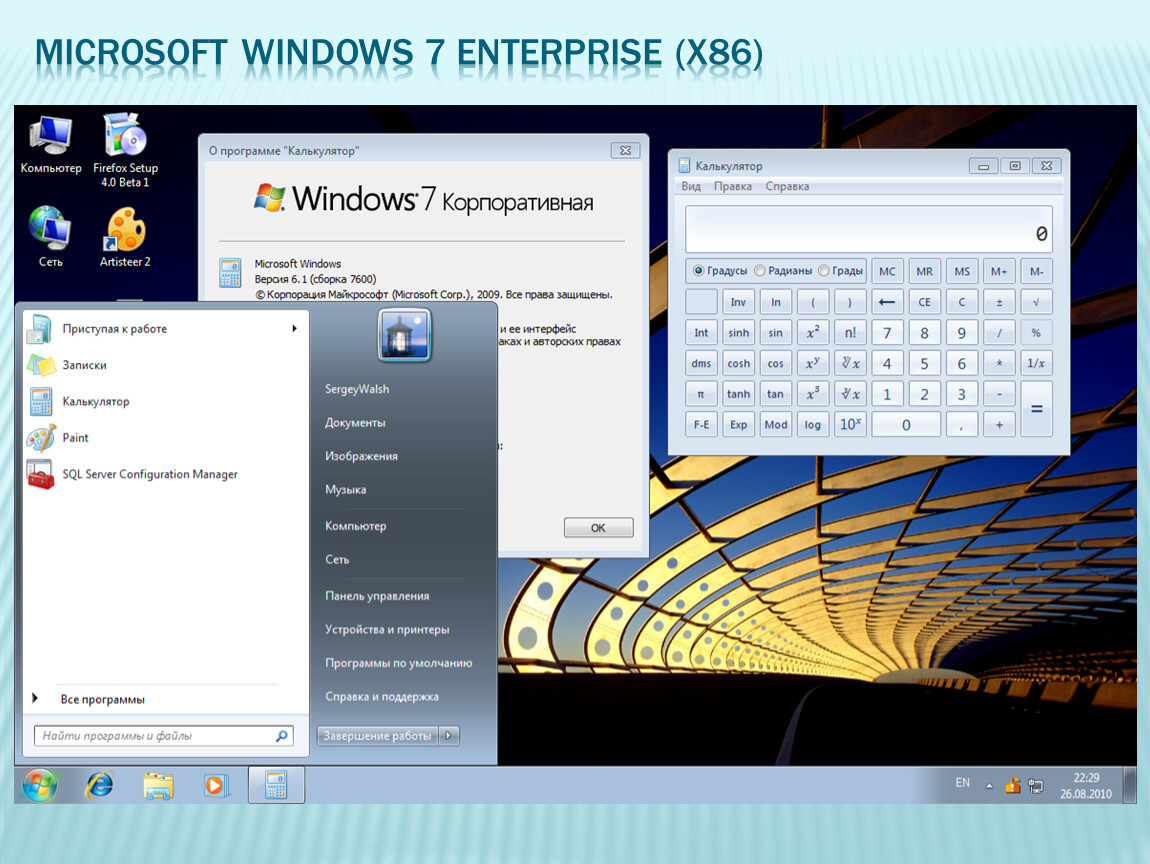
Task: Show hidden tray icons arrow
Action: (989, 786)
